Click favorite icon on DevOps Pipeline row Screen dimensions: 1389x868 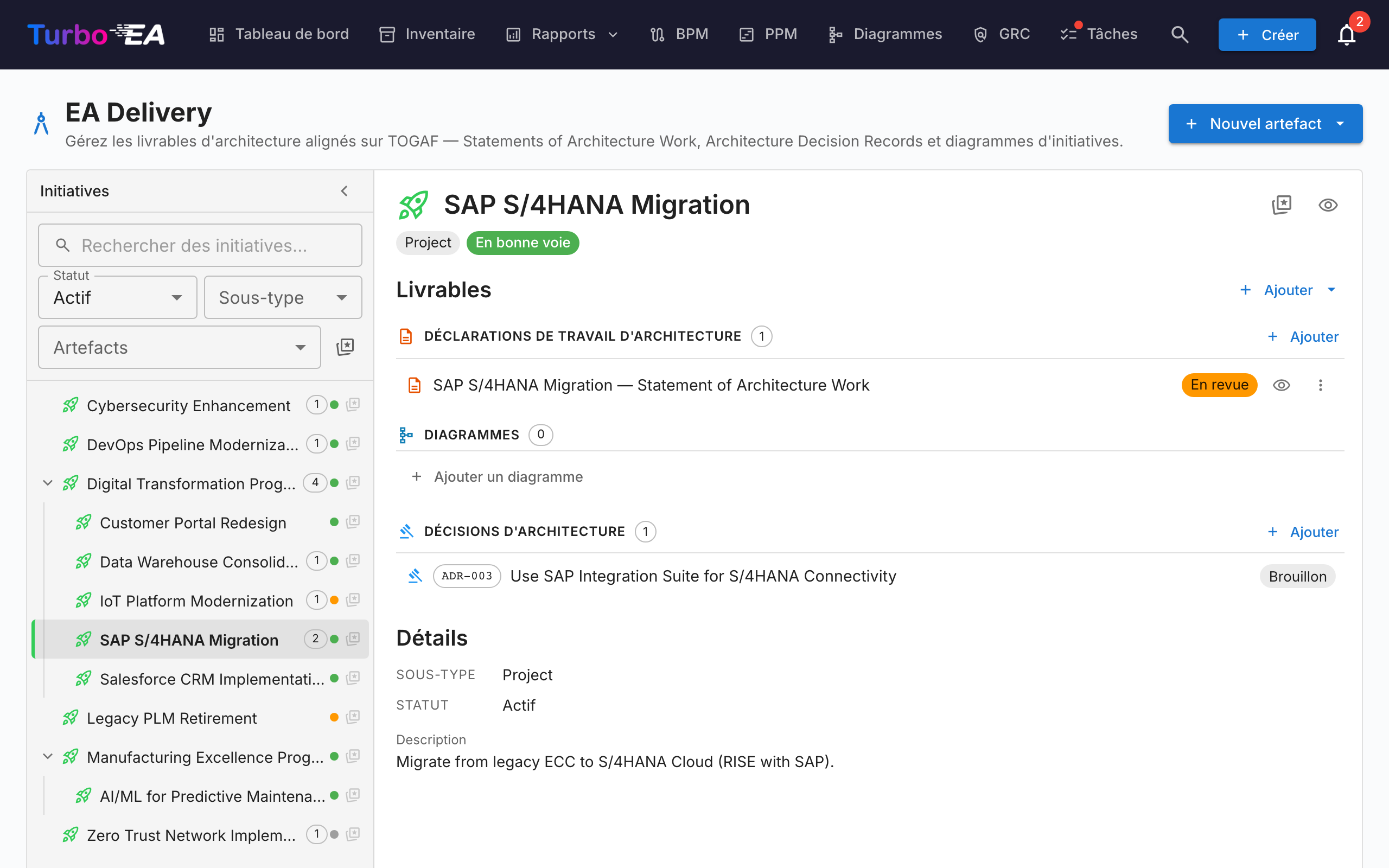(353, 444)
